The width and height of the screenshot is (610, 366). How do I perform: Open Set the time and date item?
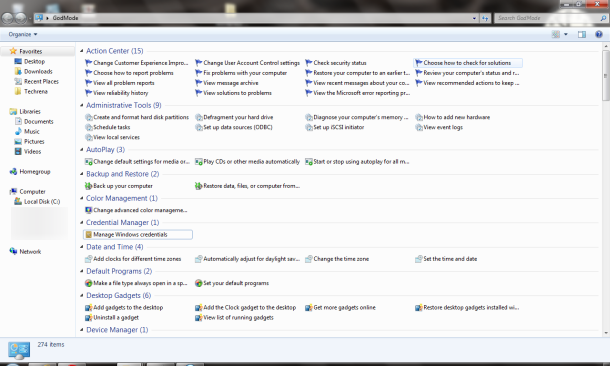446,259
